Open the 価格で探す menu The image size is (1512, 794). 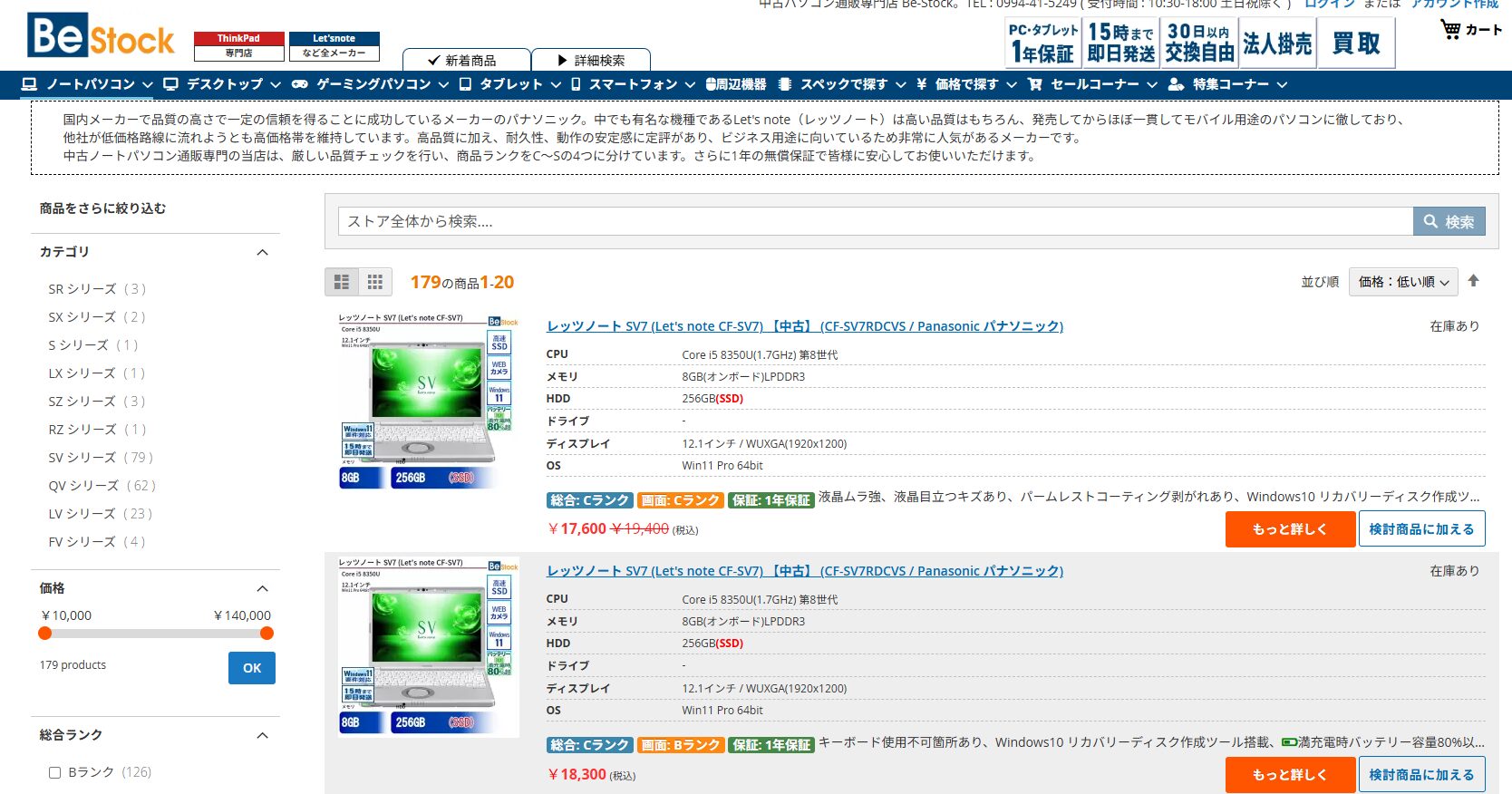(x=966, y=84)
